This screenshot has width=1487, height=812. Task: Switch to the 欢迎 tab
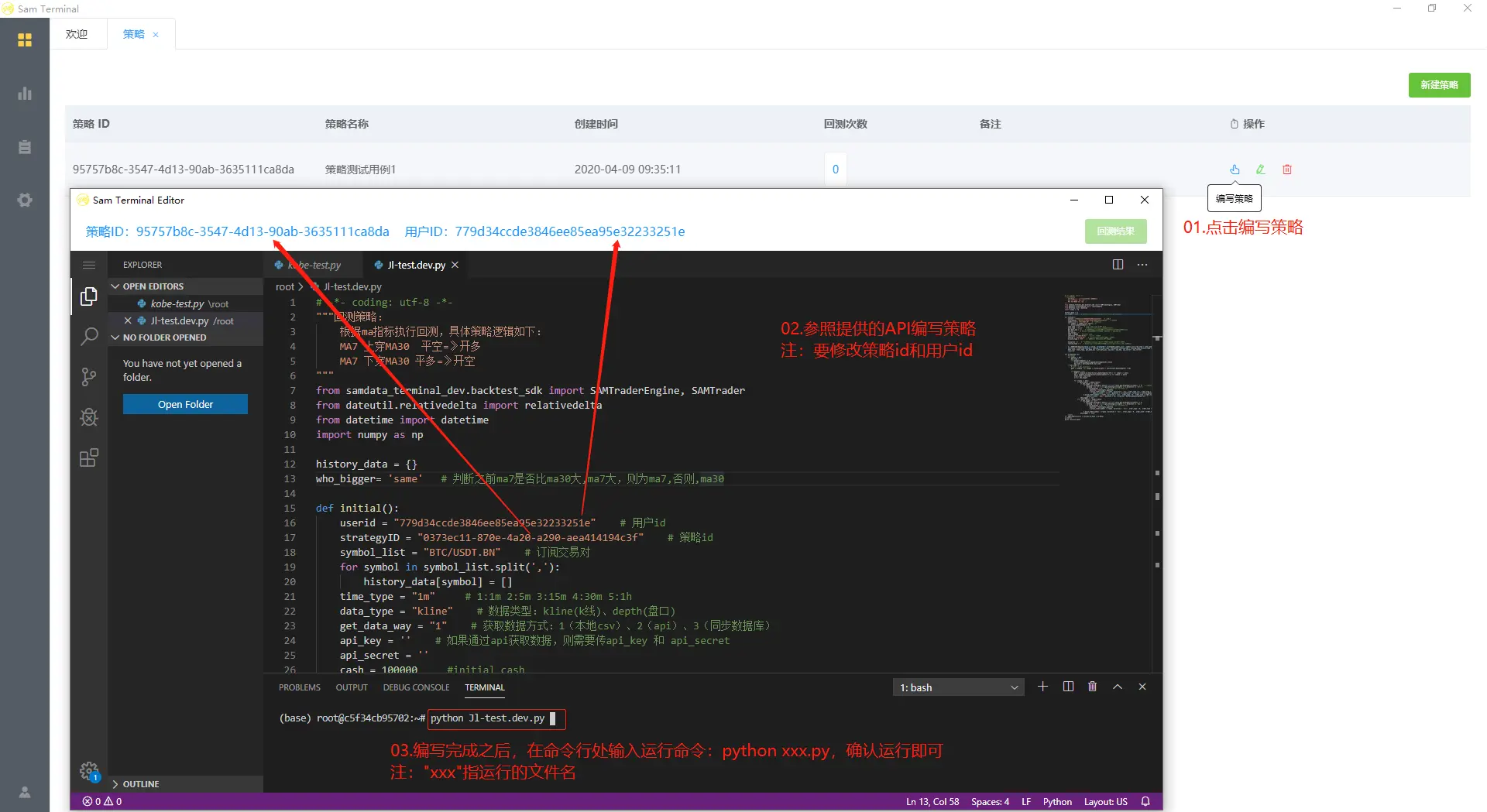77,34
